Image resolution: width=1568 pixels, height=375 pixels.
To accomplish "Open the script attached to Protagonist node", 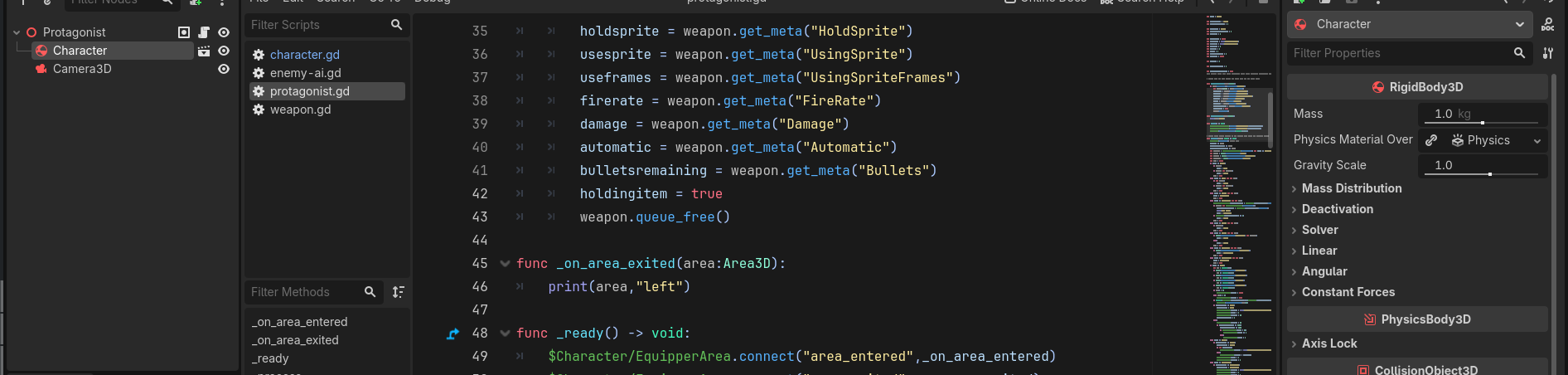I will tap(204, 32).
